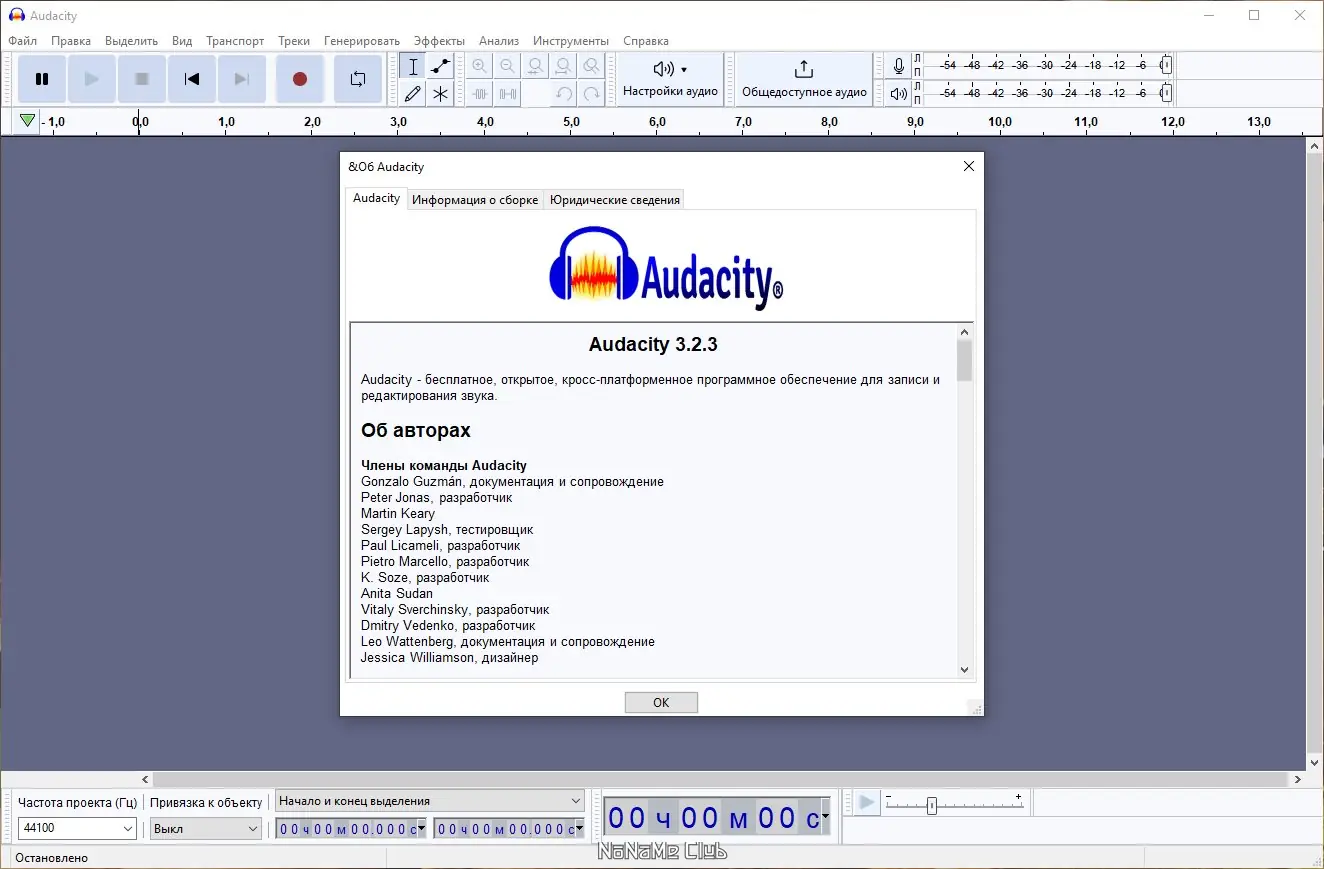Click the green triangle timeline options button
This screenshot has height=869, width=1324.
tap(27, 122)
